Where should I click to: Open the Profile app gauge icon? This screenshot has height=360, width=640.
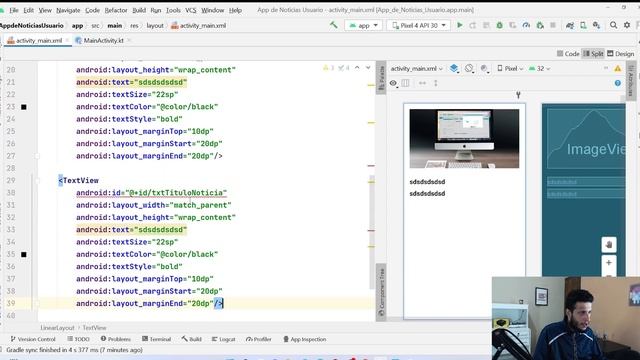tap(526, 25)
